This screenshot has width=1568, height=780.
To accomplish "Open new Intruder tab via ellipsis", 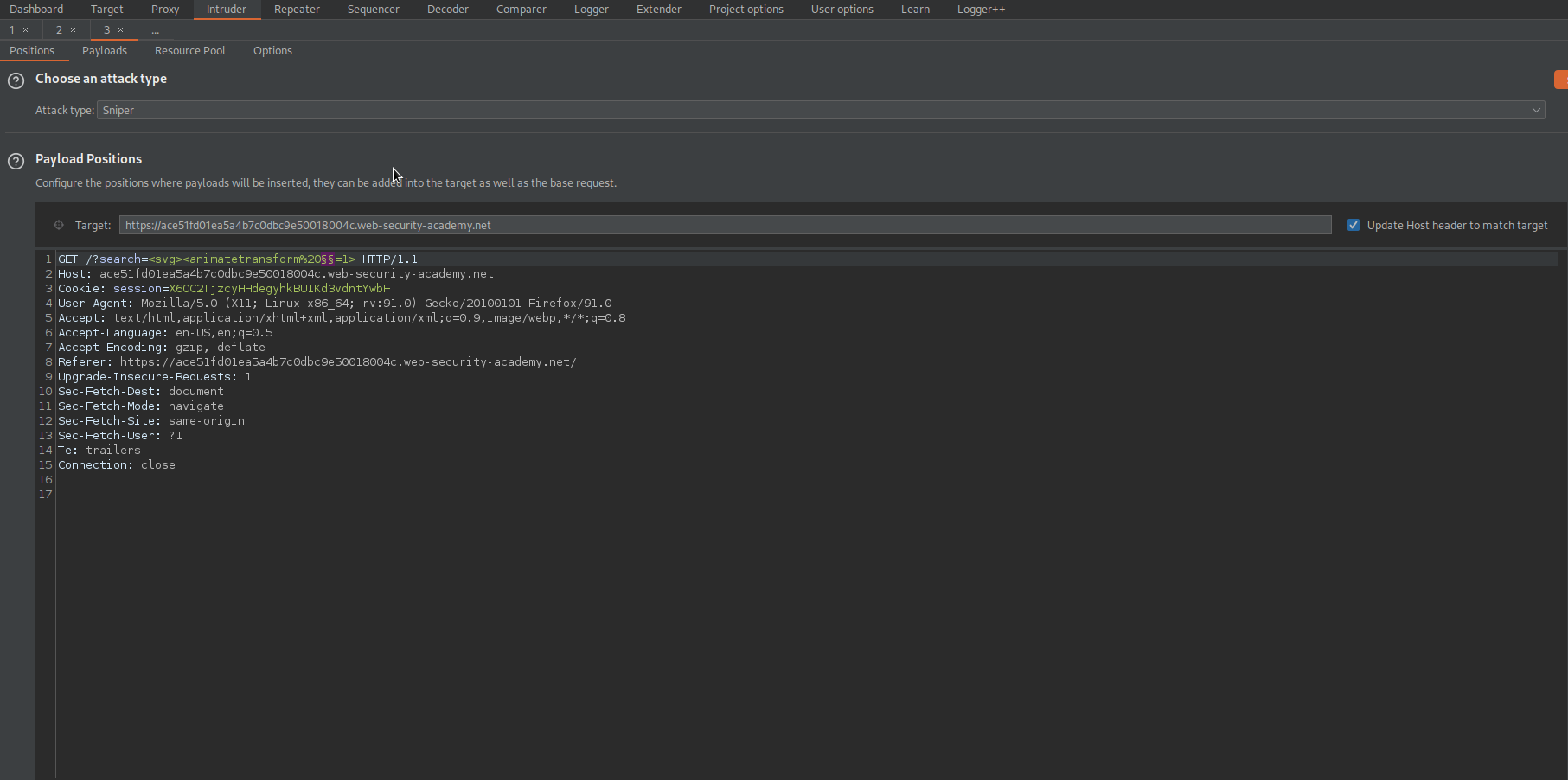I will click(x=156, y=30).
